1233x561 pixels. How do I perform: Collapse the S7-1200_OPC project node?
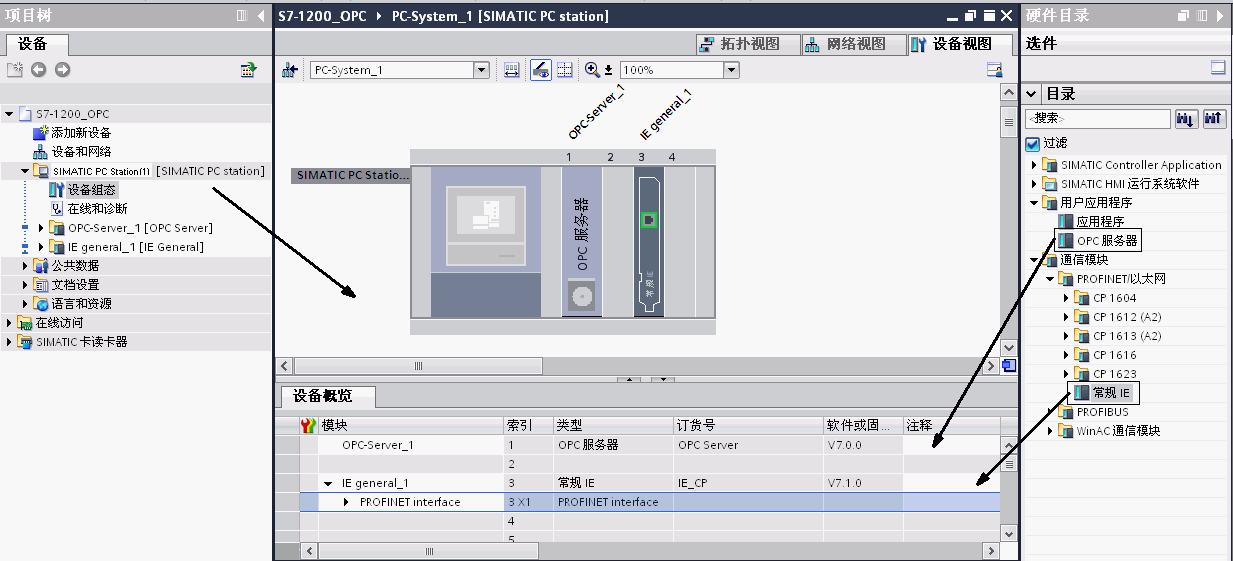(x=10, y=114)
